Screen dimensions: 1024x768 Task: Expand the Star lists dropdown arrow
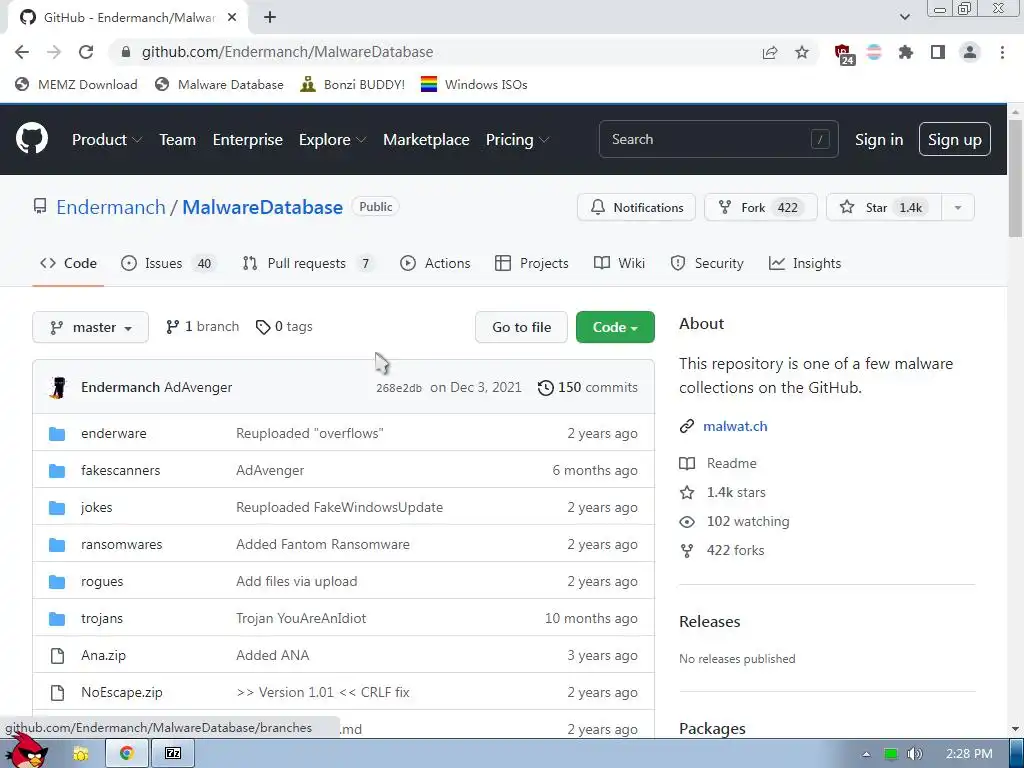pyautogui.click(x=958, y=208)
